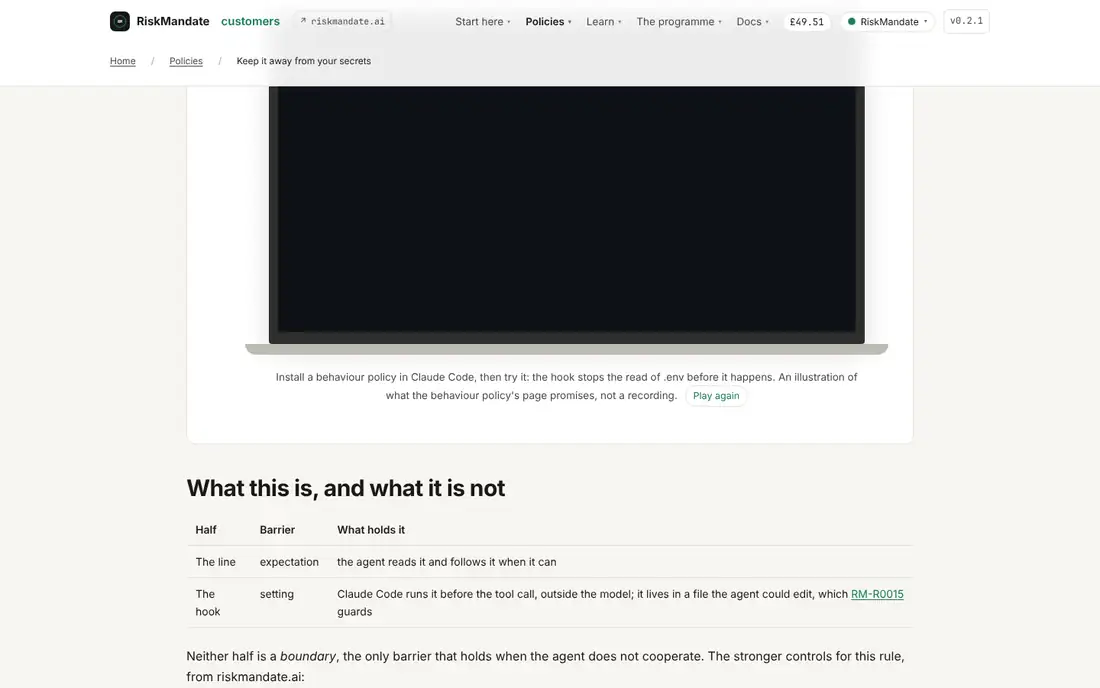Viewport: 1100px width, 688px height.
Task: Follow the RM-R0015 link
Action: (877, 594)
